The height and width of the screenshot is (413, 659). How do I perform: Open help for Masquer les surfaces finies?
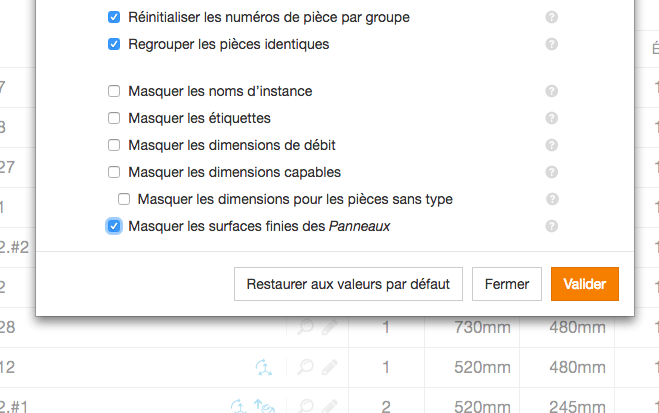[x=551, y=226]
